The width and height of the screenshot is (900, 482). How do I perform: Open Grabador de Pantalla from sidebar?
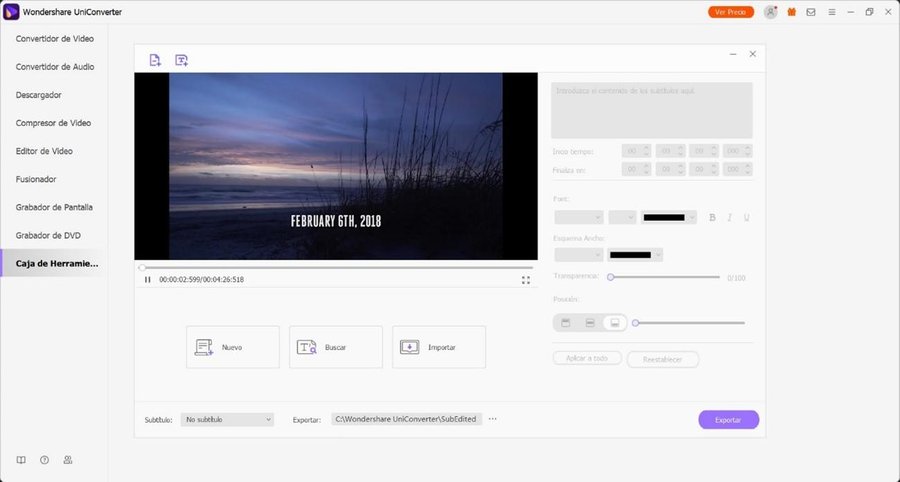54,207
